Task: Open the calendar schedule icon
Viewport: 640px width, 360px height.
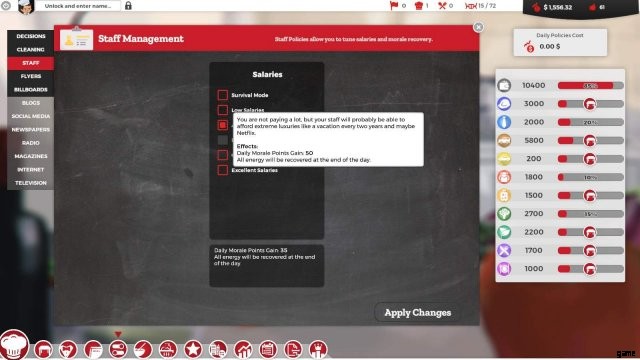Action: click(x=268, y=350)
